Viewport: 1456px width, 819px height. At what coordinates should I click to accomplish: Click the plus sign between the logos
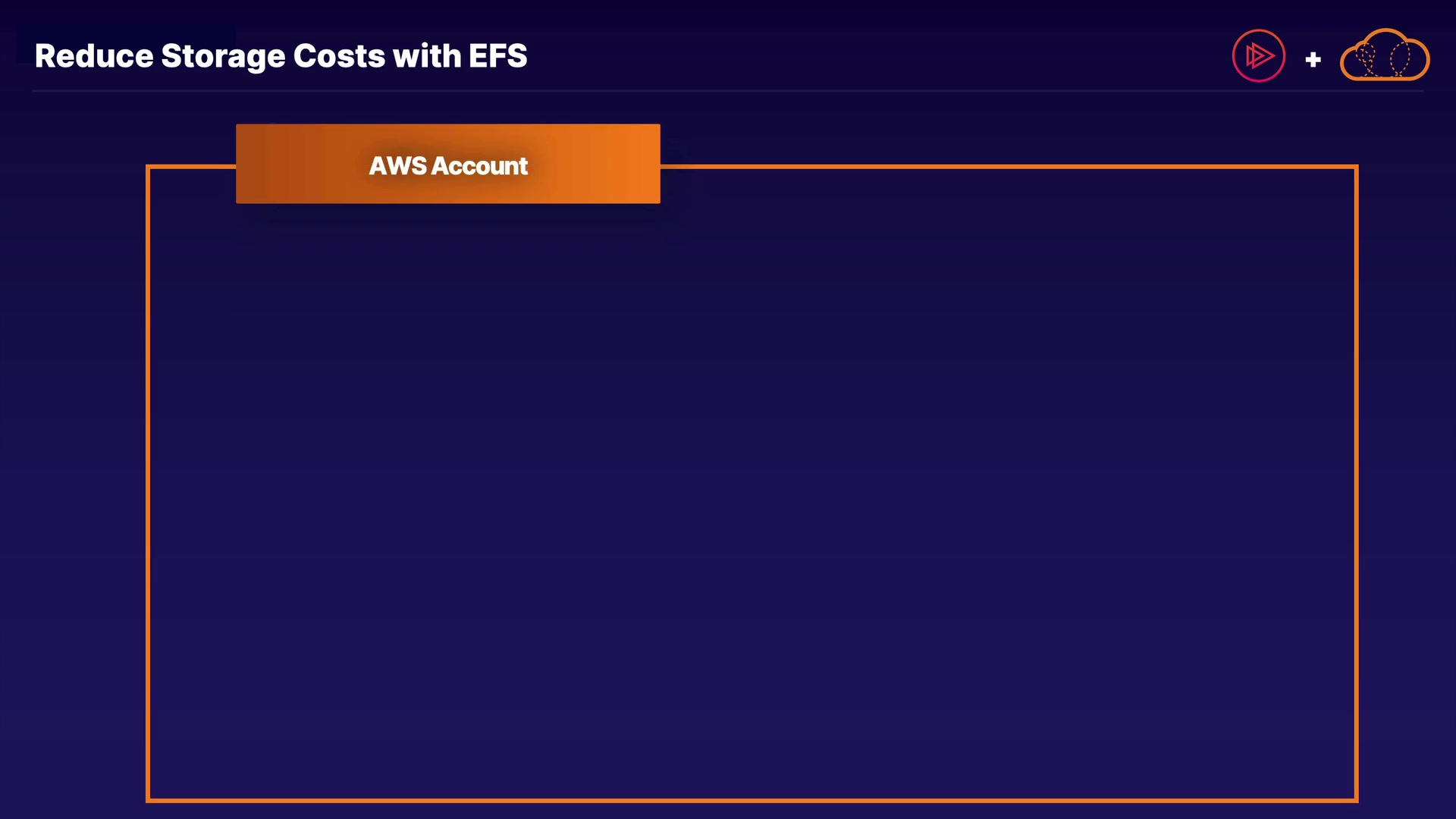point(1313,59)
